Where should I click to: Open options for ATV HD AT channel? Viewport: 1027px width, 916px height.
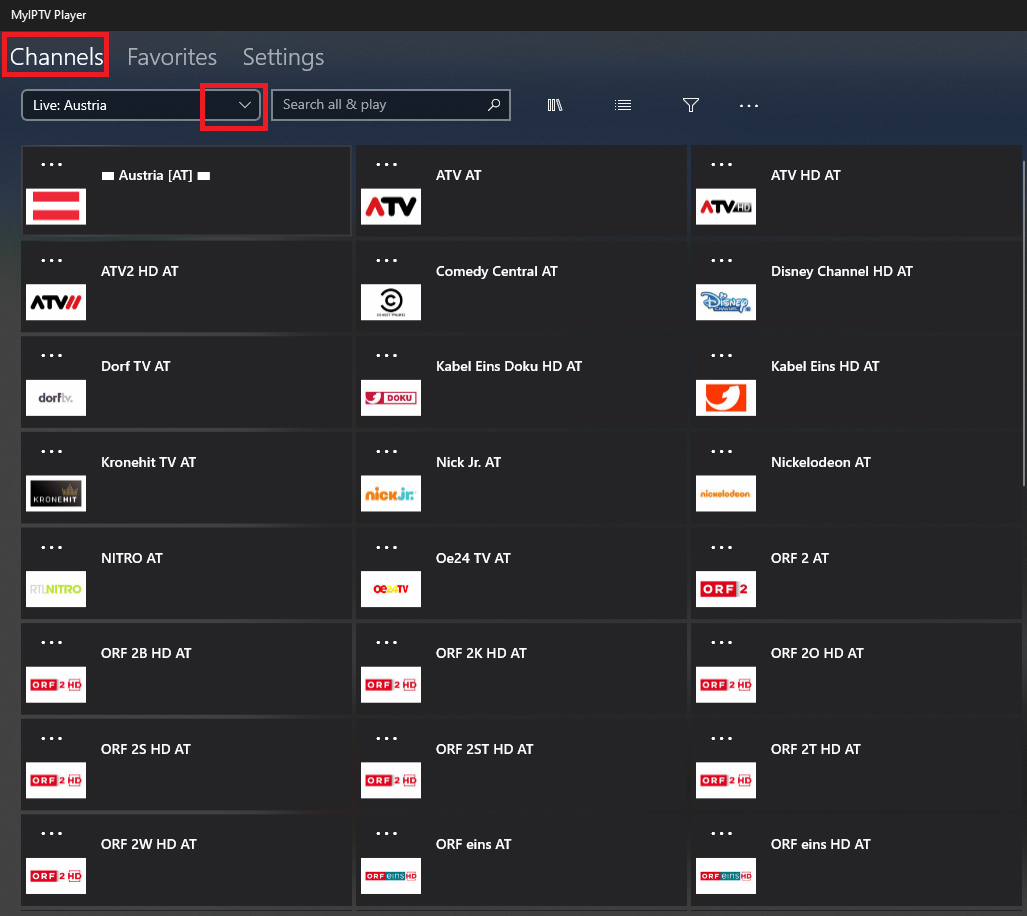click(722, 164)
